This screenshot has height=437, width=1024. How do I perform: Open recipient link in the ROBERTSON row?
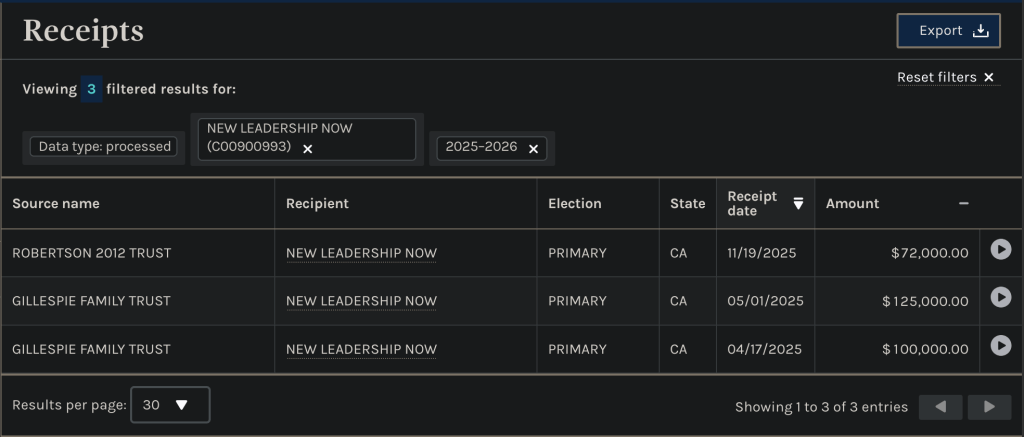pos(361,253)
